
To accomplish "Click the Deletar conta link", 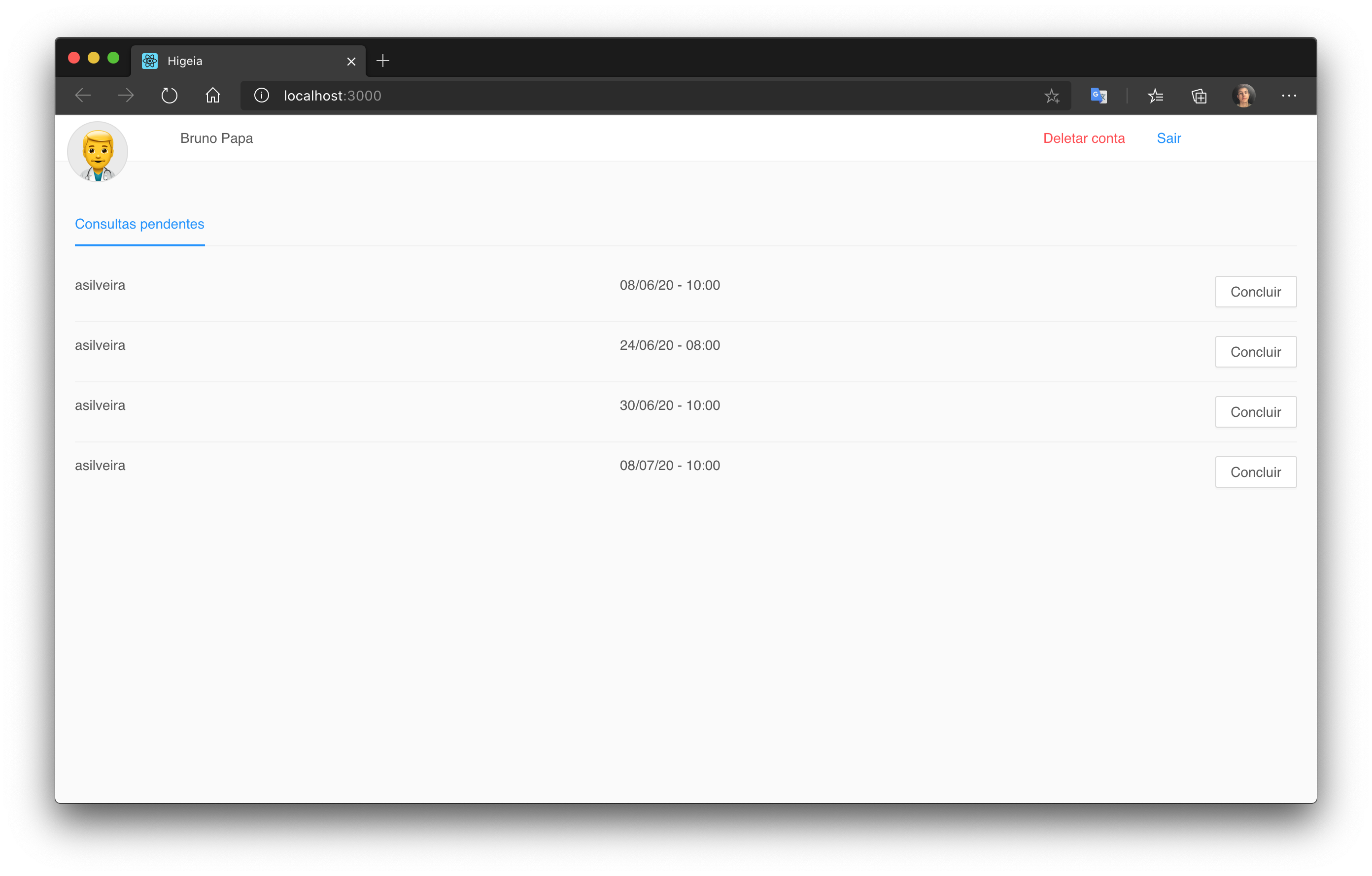I will point(1084,138).
